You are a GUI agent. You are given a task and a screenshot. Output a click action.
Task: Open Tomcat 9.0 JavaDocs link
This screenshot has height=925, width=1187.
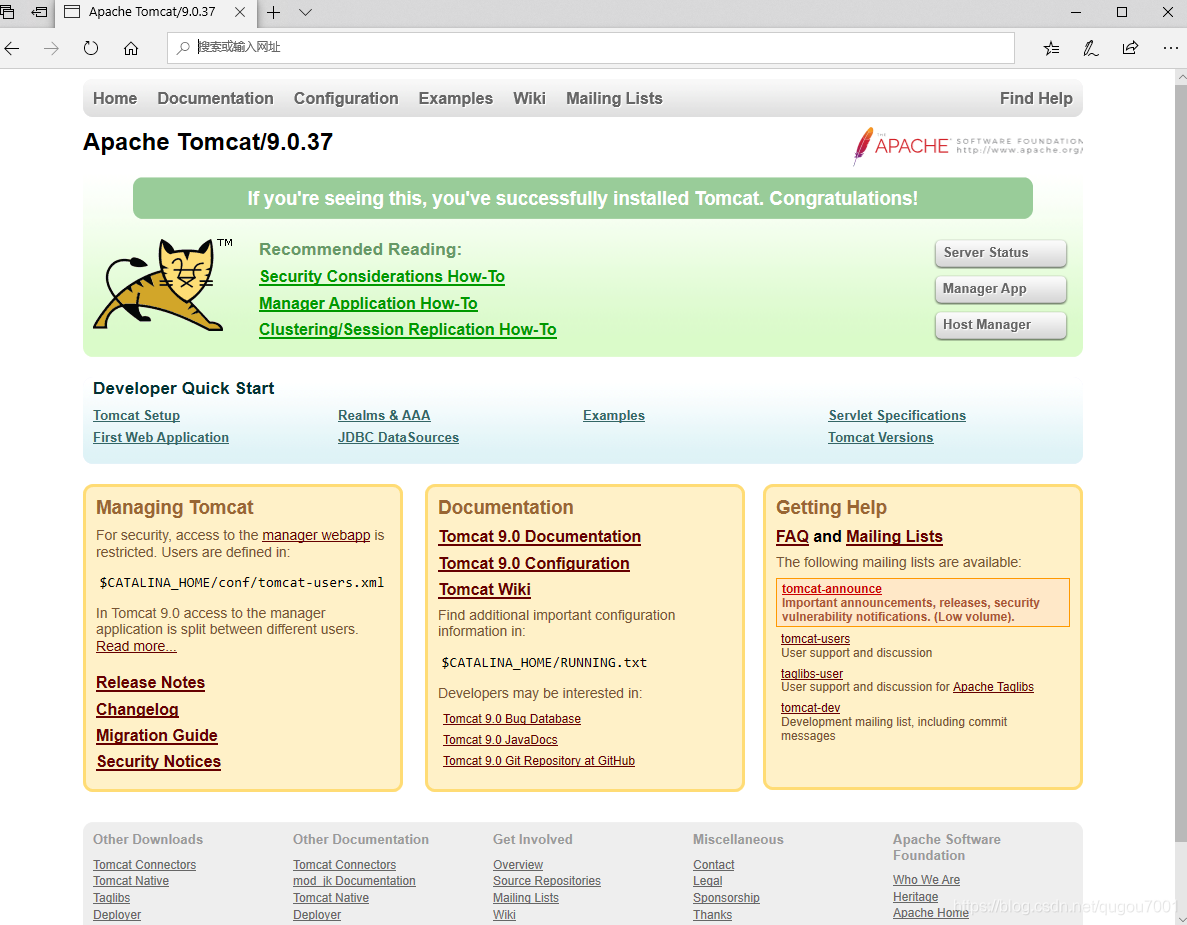point(500,740)
